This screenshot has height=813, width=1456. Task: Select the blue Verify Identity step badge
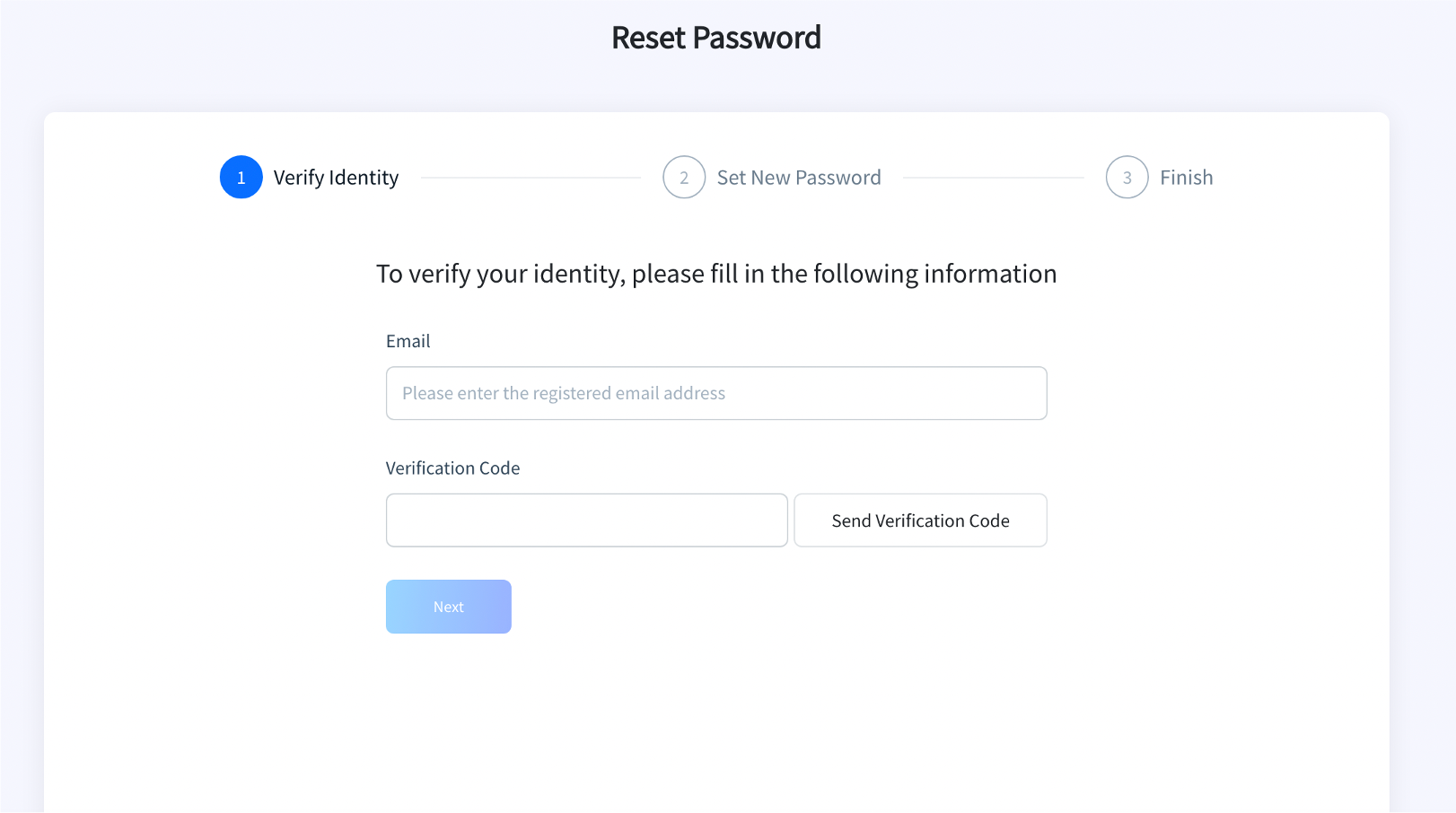(x=241, y=177)
